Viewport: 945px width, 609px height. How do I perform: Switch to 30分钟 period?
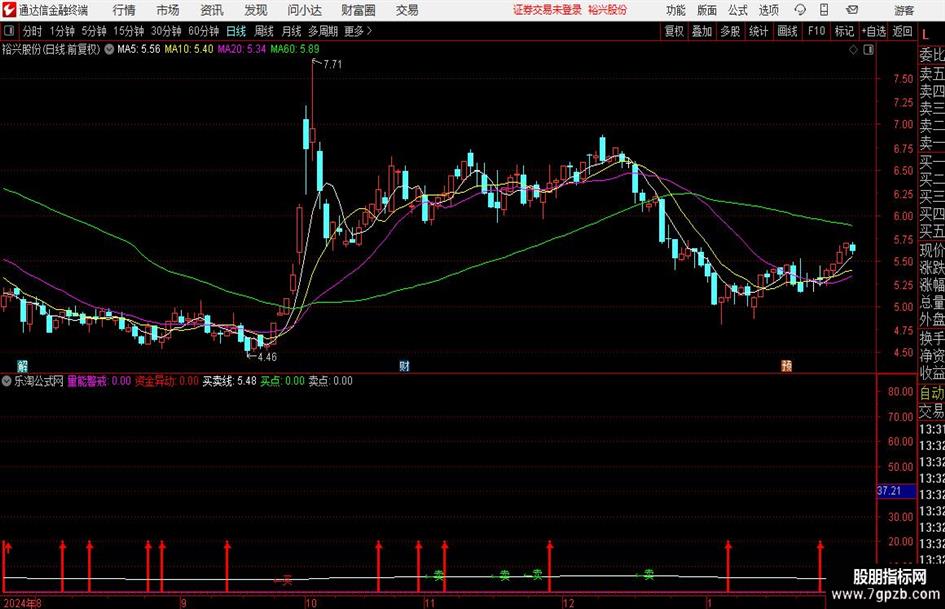(x=166, y=31)
